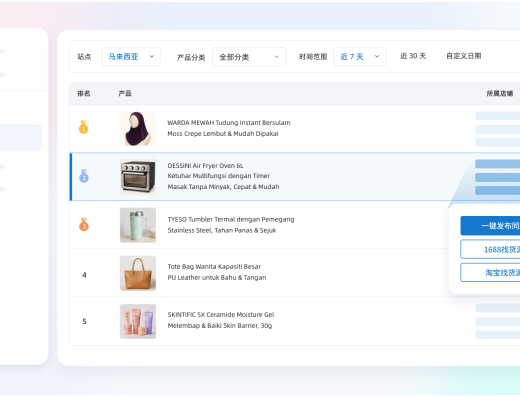Click 'PU Leather untuk Bahu & Tangan' text
Screen dimensions: 520x397
click(217, 278)
